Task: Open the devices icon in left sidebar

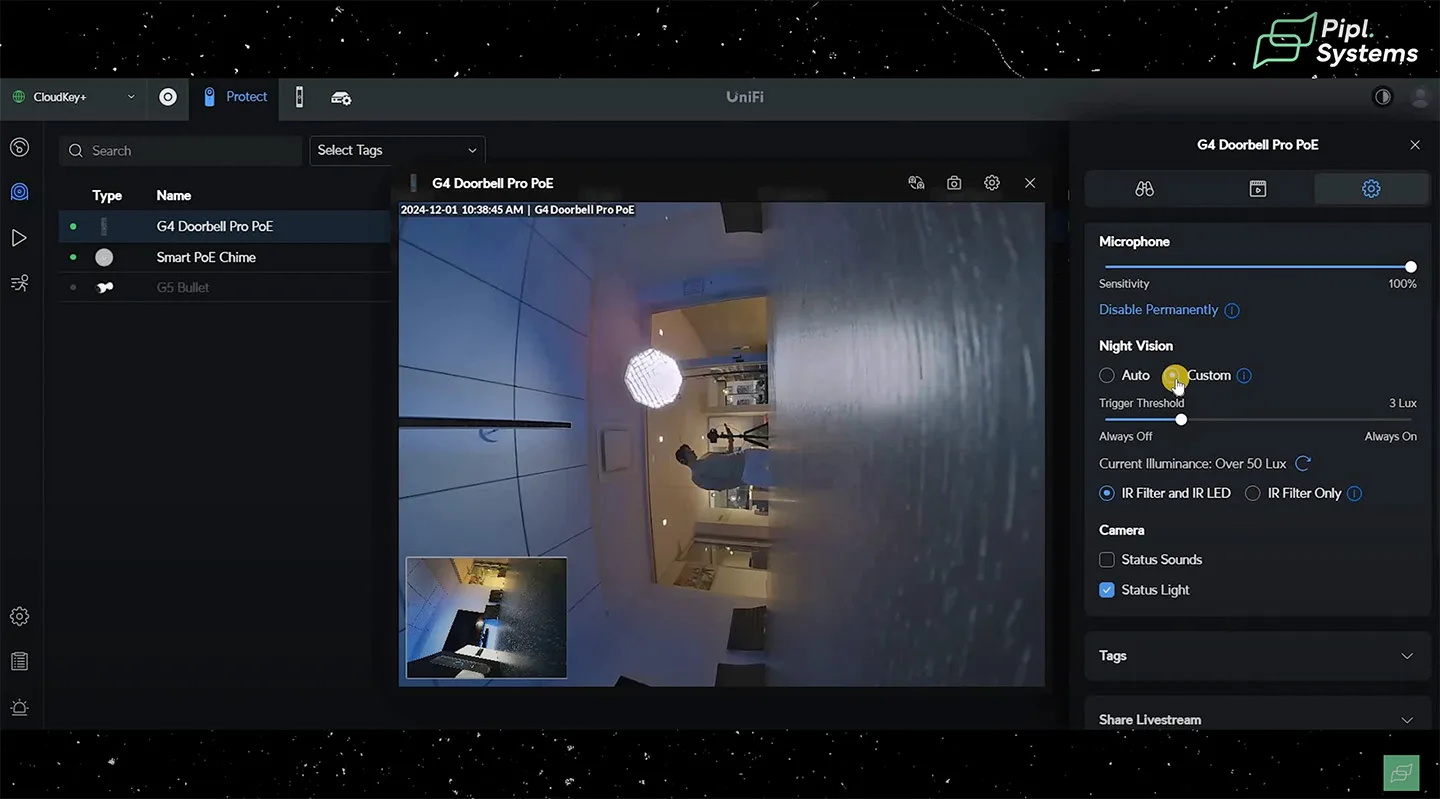Action: click(19, 192)
